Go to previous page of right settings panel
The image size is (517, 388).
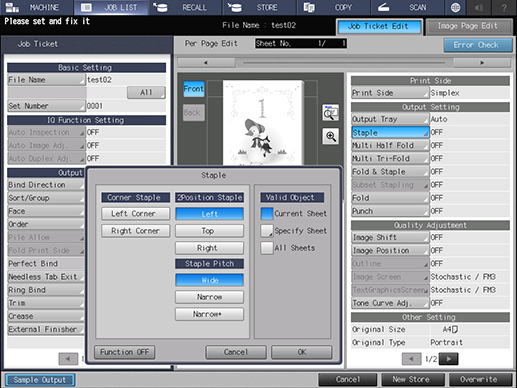point(411,359)
